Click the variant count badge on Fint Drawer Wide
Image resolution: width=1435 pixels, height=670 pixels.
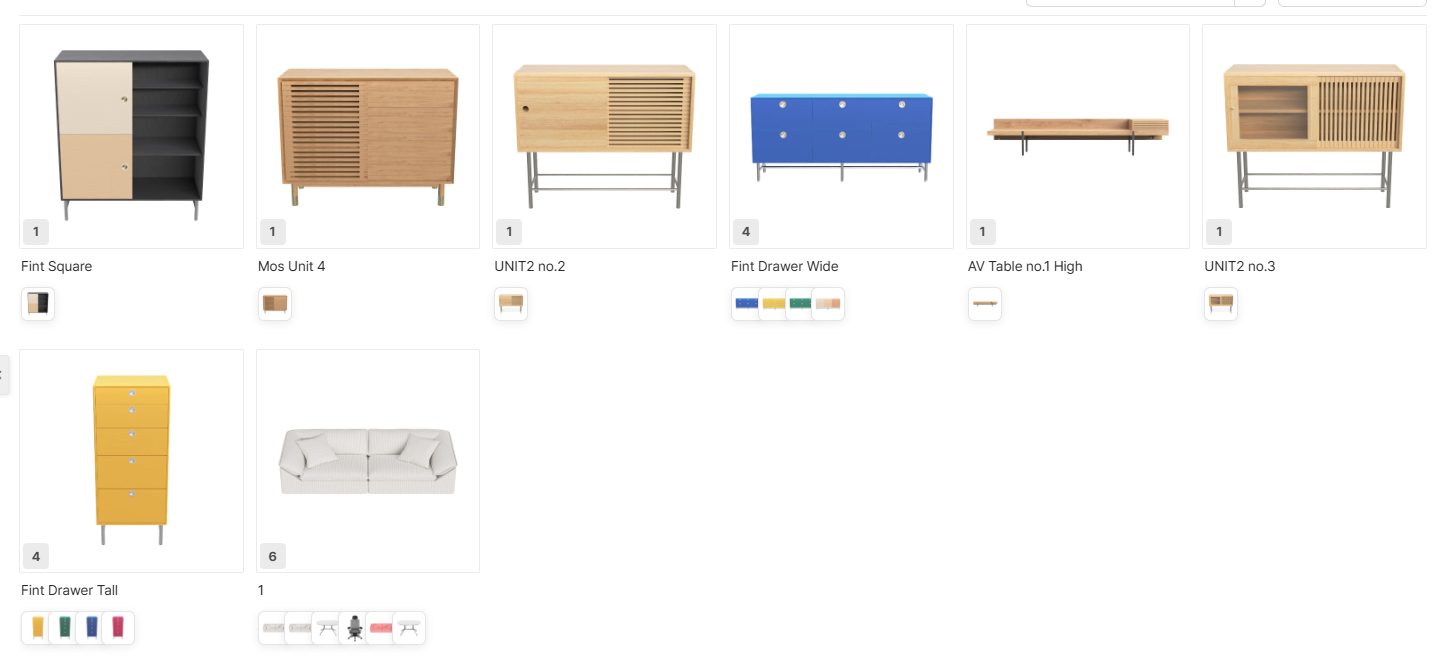click(745, 232)
